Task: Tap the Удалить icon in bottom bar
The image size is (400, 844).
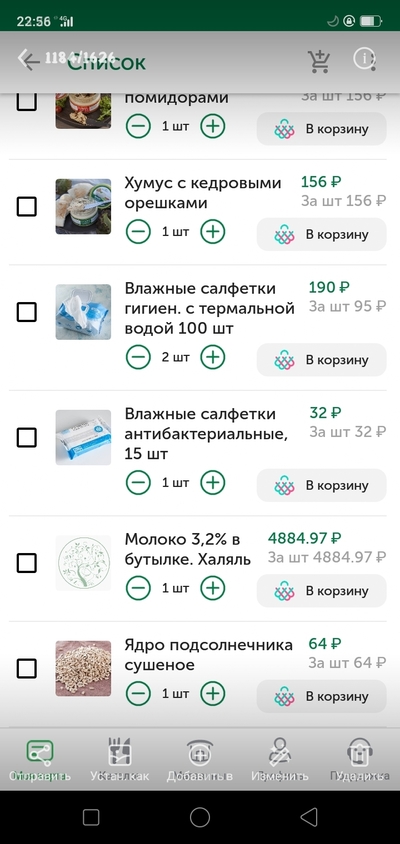Action: pyautogui.click(x=359, y=759)
